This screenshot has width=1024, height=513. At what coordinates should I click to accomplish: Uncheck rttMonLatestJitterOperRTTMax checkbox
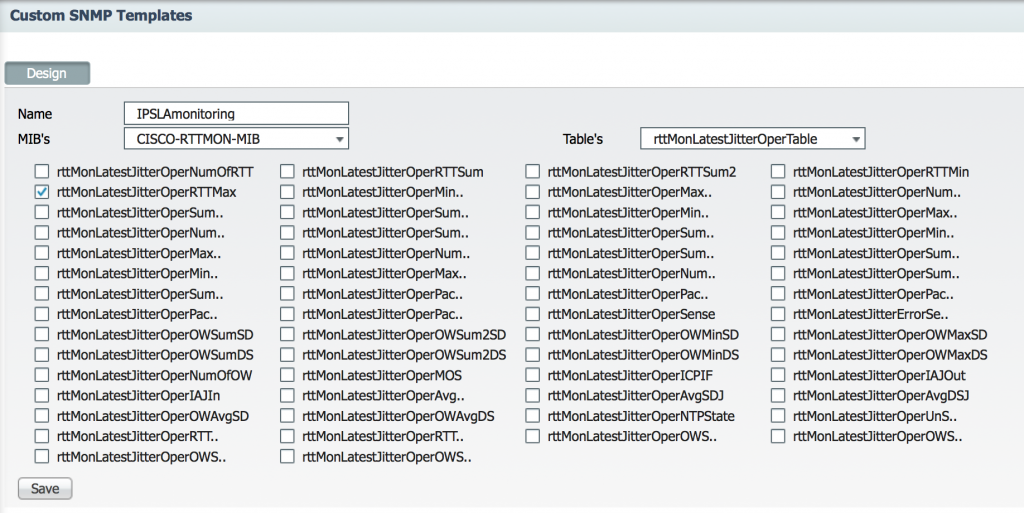click(x=42, y=192)
